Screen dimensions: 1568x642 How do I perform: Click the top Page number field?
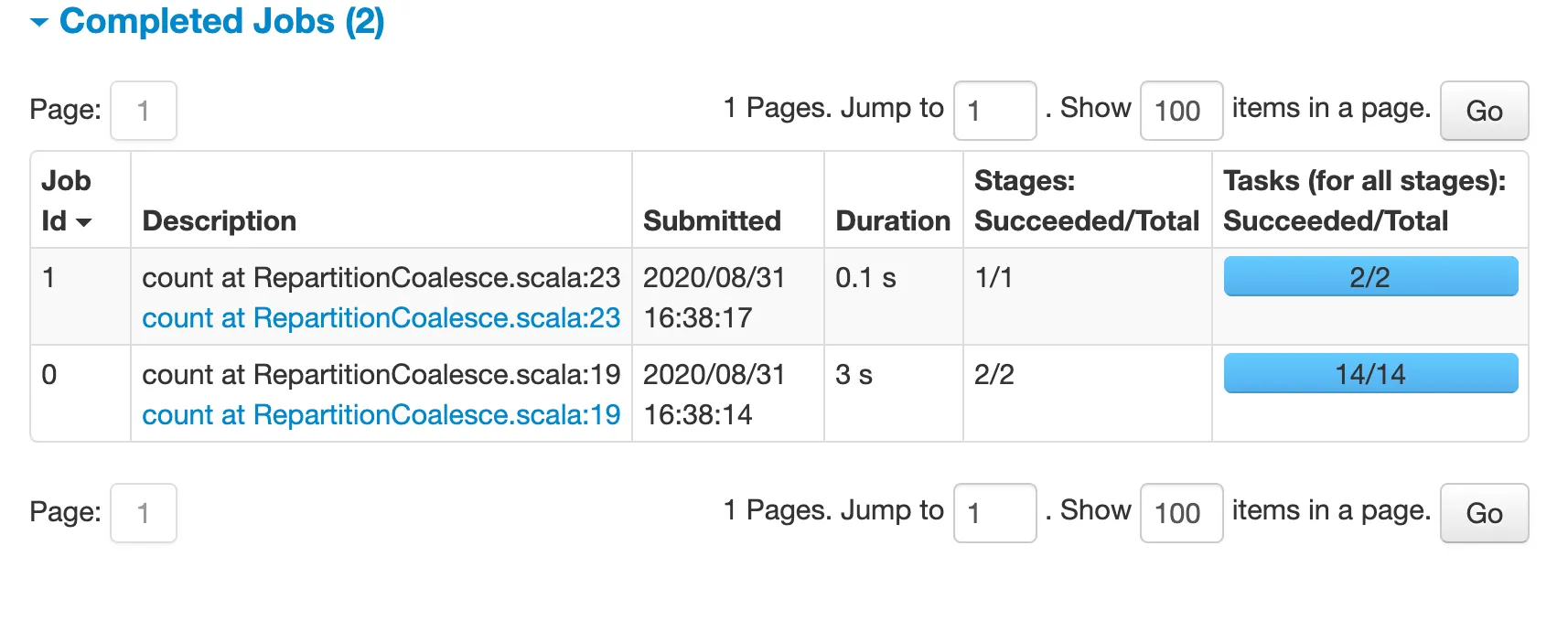coord(143,111)
